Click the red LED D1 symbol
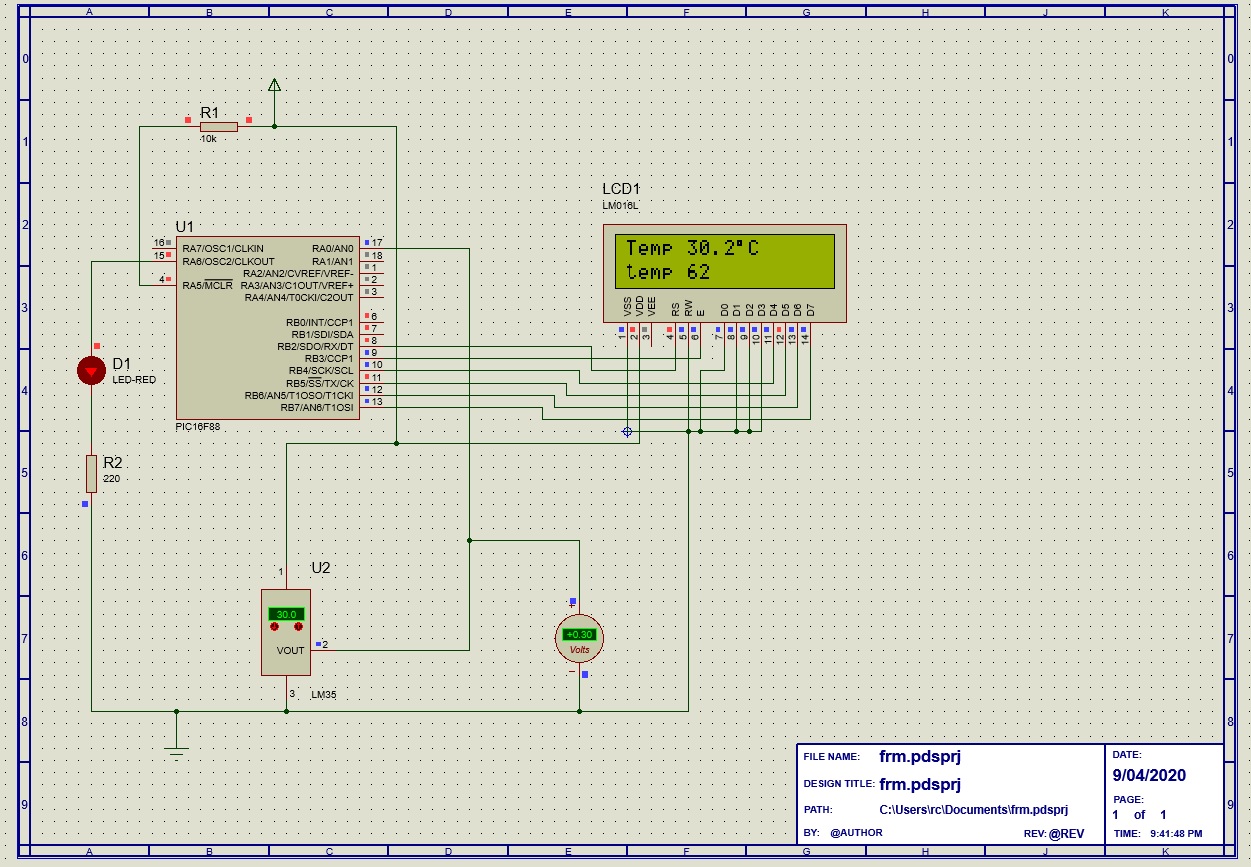 (92, 371)
